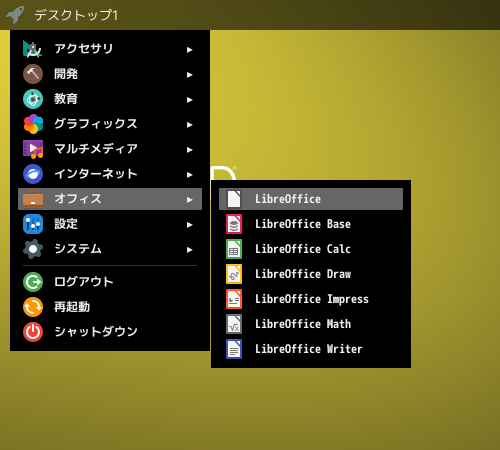Click the blue sliders icon beside 設定
The image size is (500, 450).
(x=33, y=224)
